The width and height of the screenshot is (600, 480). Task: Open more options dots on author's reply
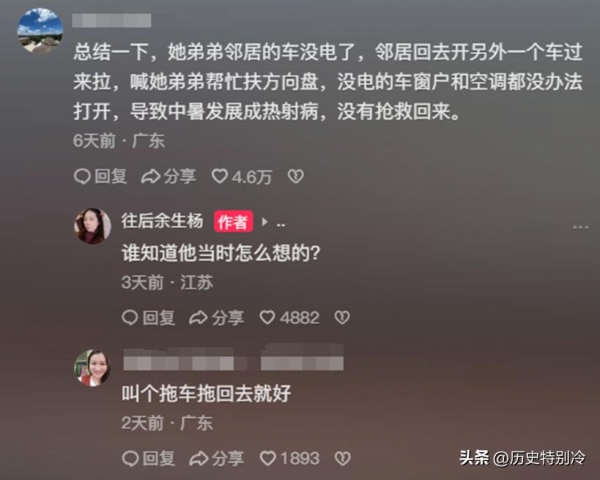pyautogui.click(x=580, y=227)
